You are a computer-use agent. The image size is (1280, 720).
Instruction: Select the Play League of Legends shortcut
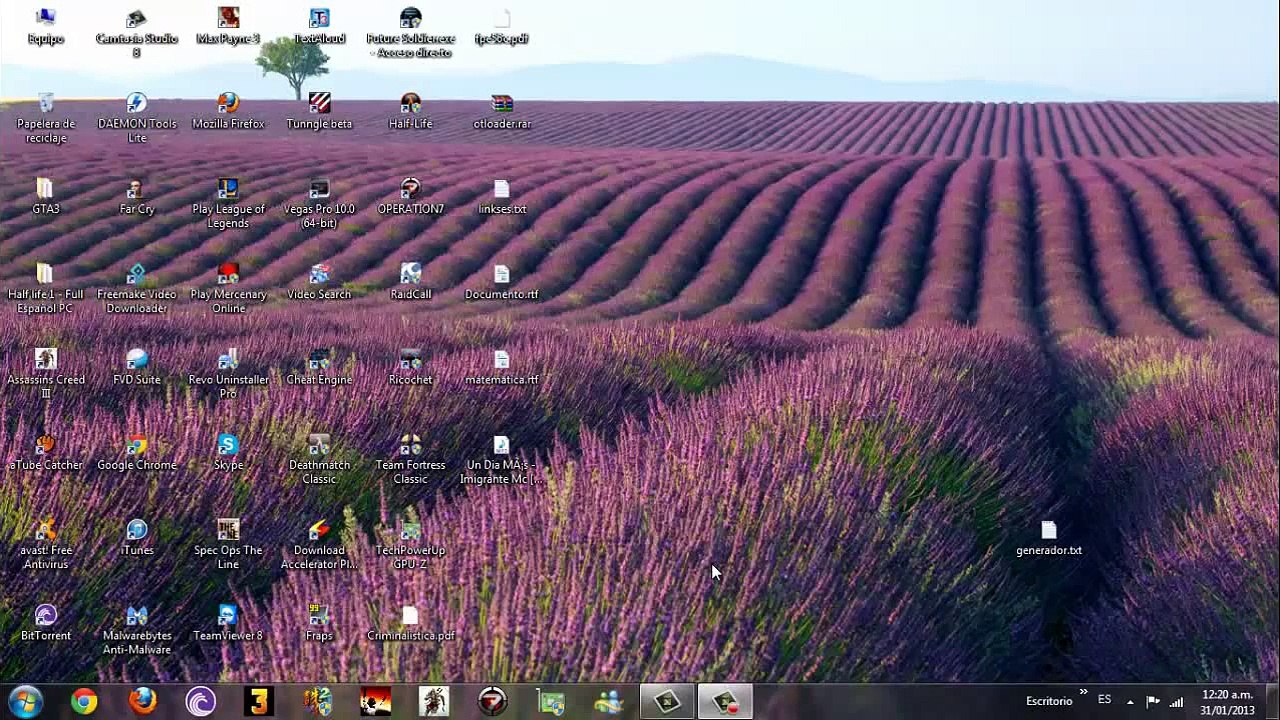[228, 203]
